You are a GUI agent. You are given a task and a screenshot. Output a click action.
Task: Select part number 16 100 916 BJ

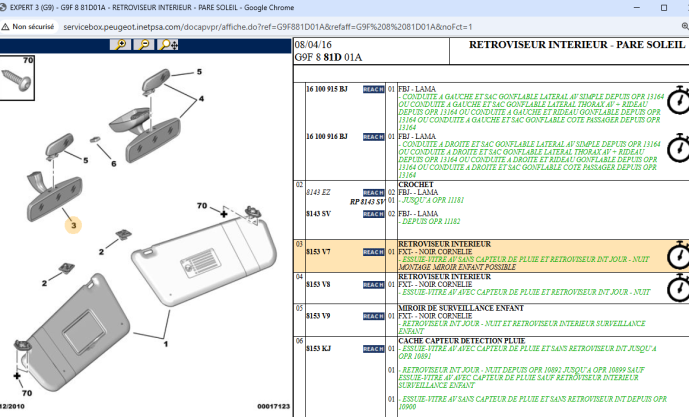pos(327,136)
